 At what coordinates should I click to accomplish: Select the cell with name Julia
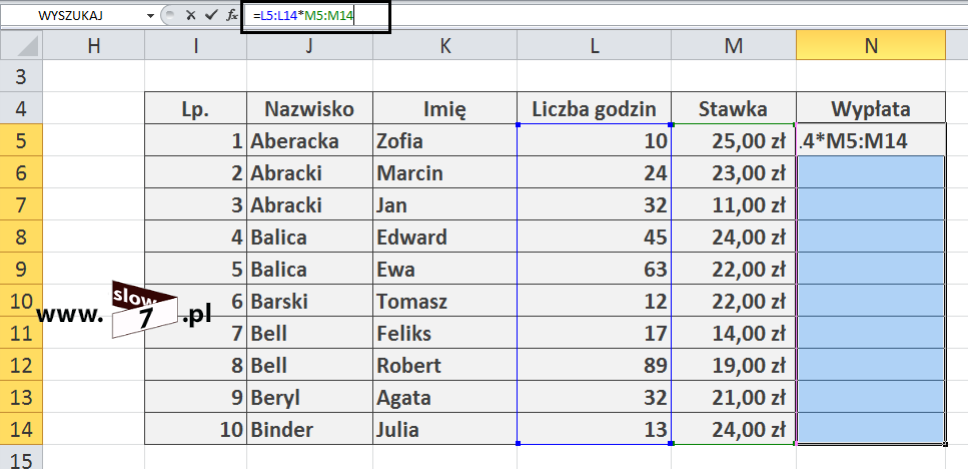point(444,429)
